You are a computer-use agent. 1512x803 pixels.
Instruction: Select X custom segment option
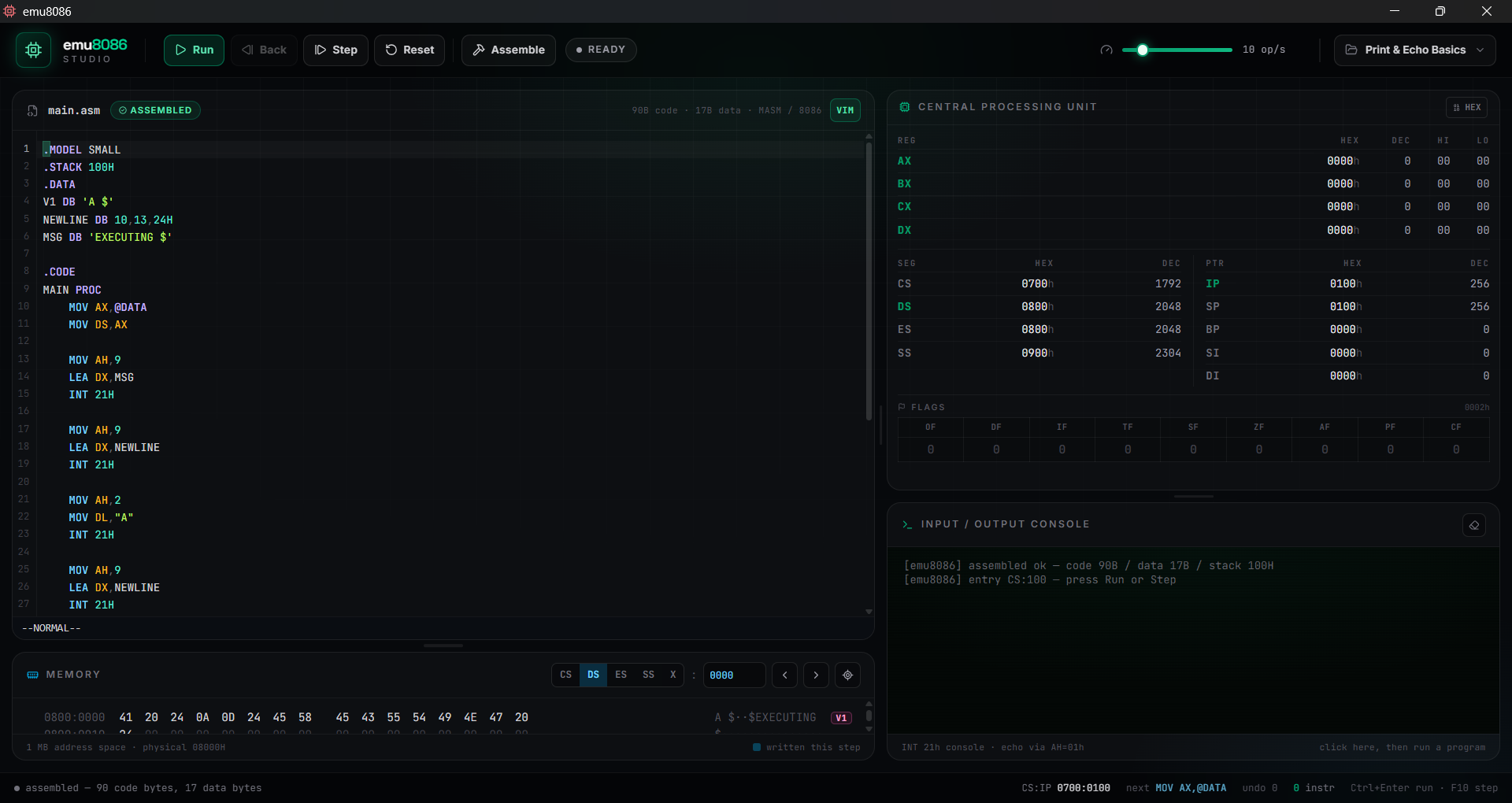coord(673,675)
